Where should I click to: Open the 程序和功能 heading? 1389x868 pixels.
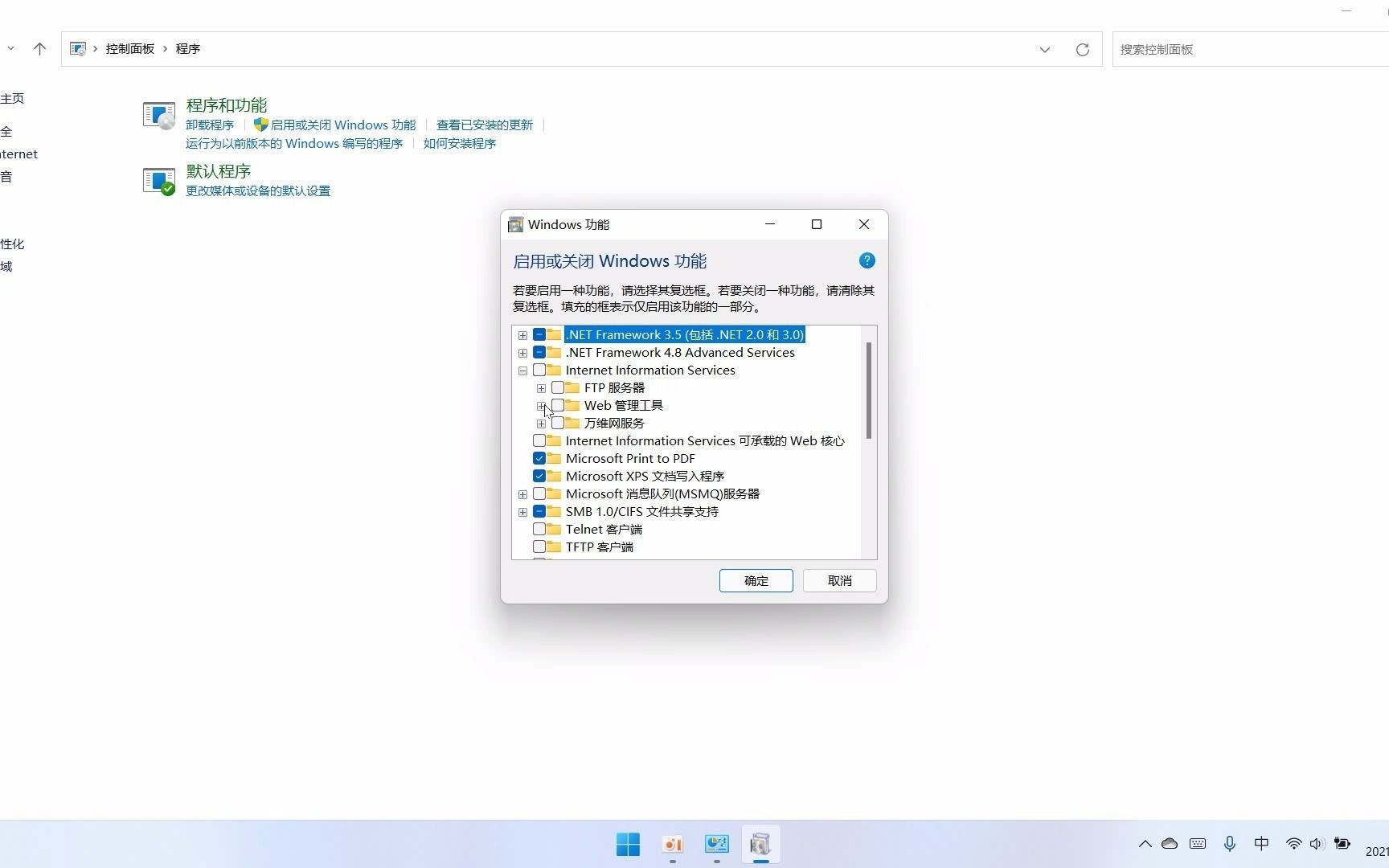click(227, 105)
